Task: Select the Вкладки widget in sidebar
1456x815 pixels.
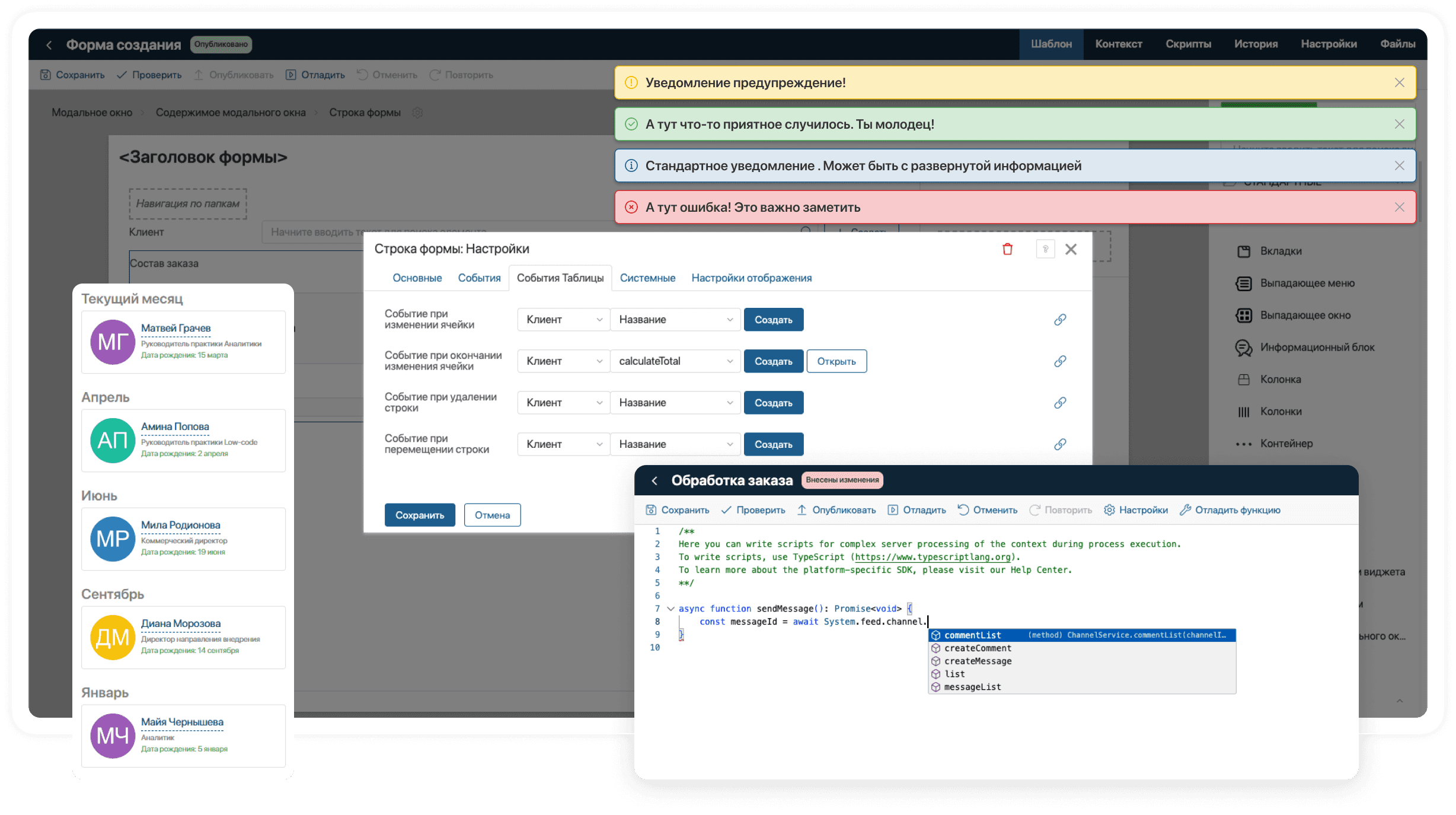Action: 1281,251
